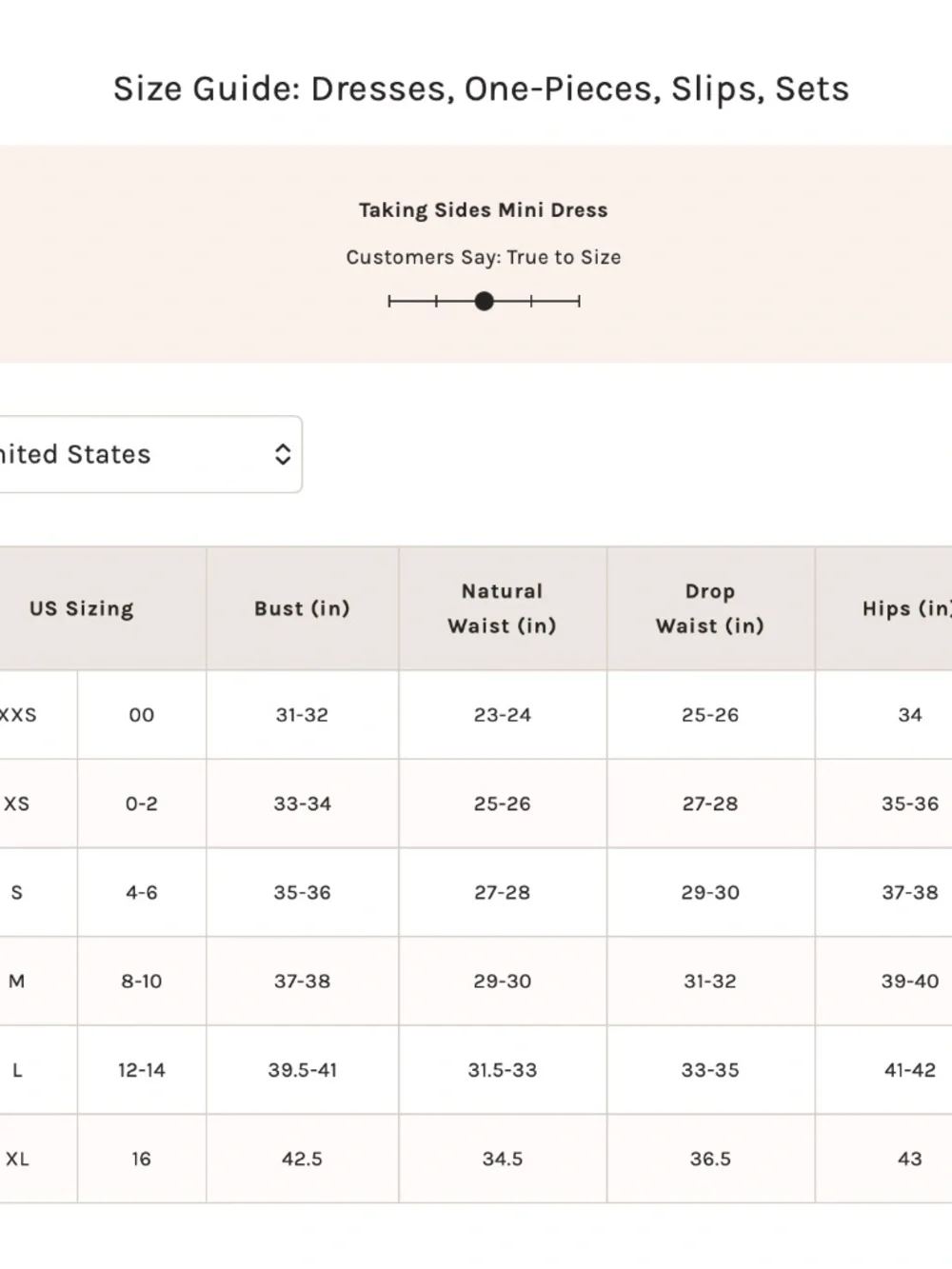Click the Customers Say: True to Size text
Image resolution: width=952 pixels, height=1269 pixels.
coord(484,257)
